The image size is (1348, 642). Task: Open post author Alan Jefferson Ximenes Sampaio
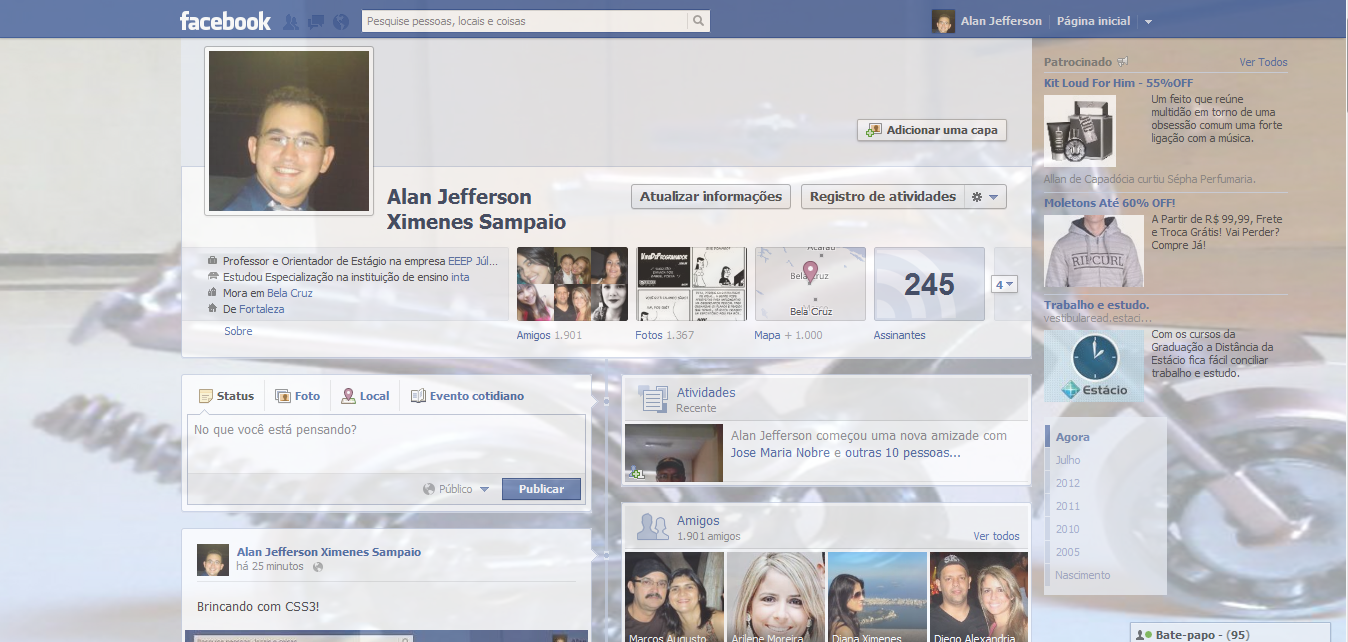329,552
